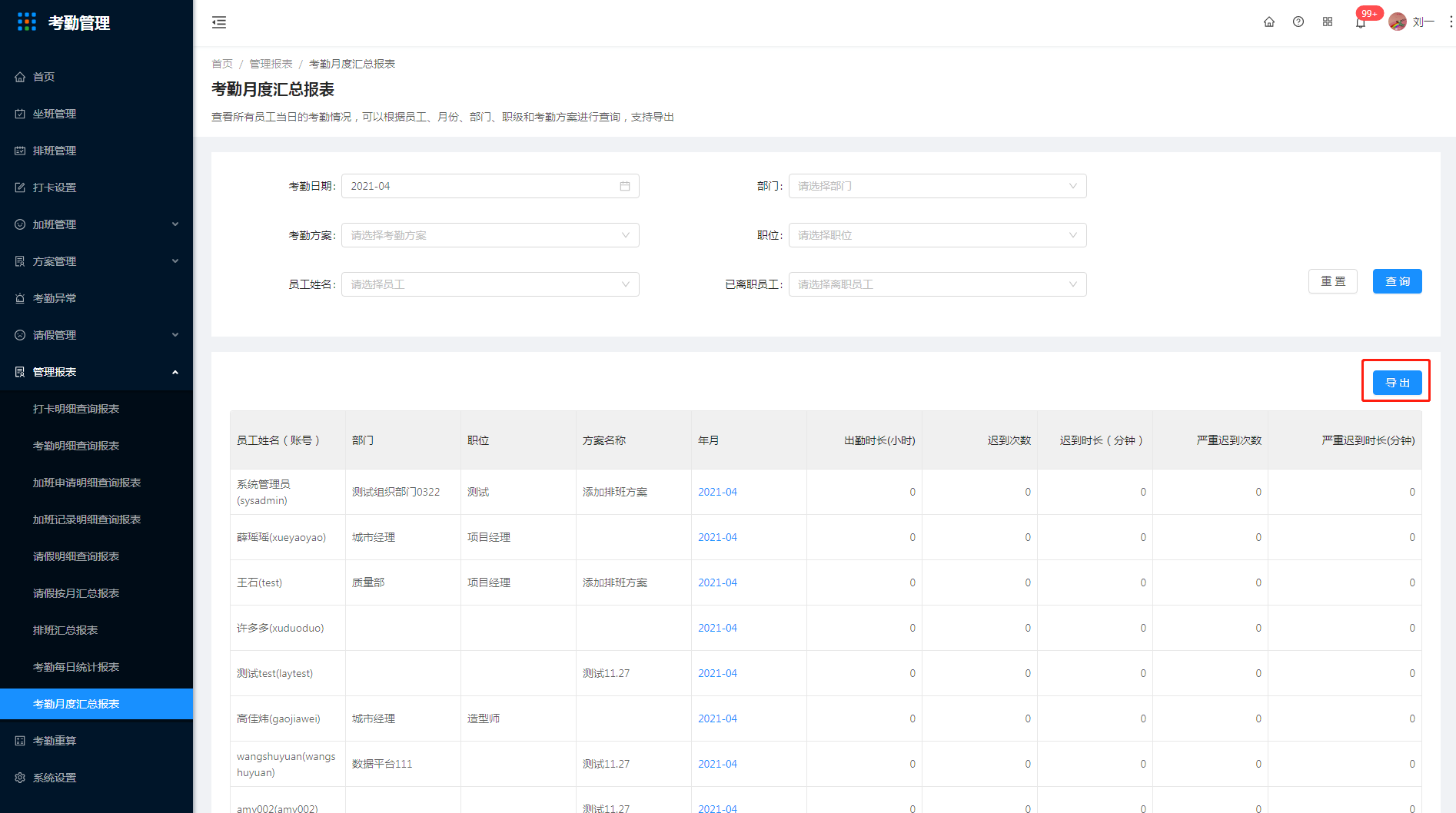Click the 请假管理 sidebar icon

coord(20,335)
